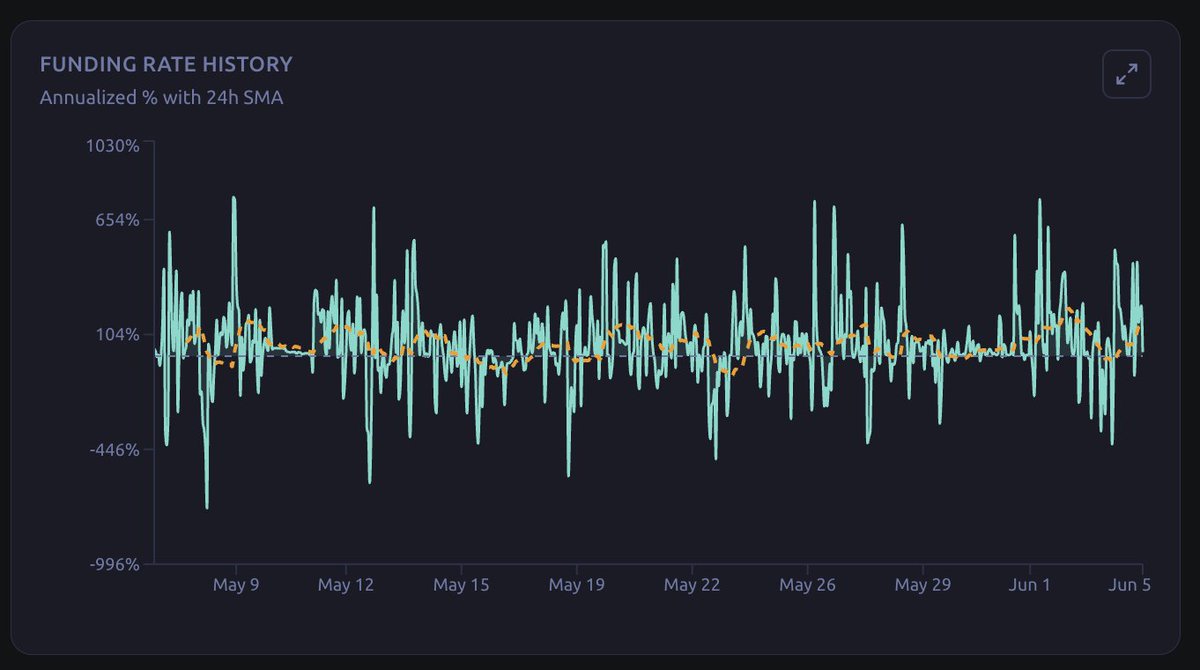
Task: Click the Jun 1 date label
Action: (1030, 585)
